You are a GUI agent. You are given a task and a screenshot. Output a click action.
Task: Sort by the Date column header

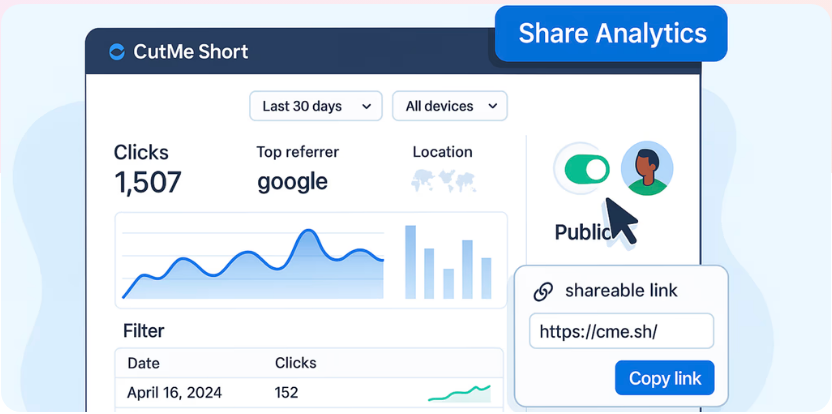[x=144, y=363]
